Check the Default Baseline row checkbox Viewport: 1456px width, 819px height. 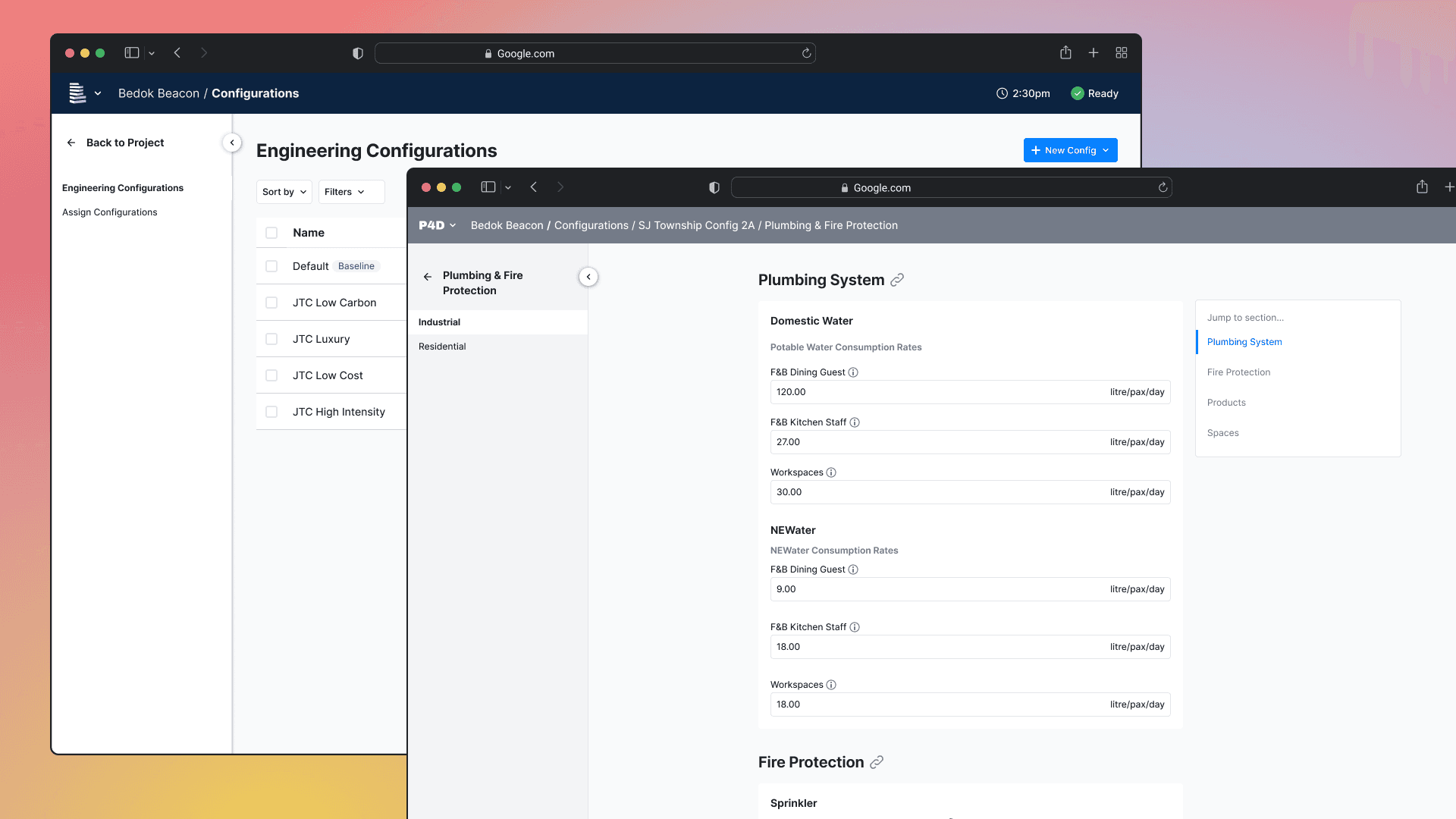pyautogui.click(x=271, y=266)
